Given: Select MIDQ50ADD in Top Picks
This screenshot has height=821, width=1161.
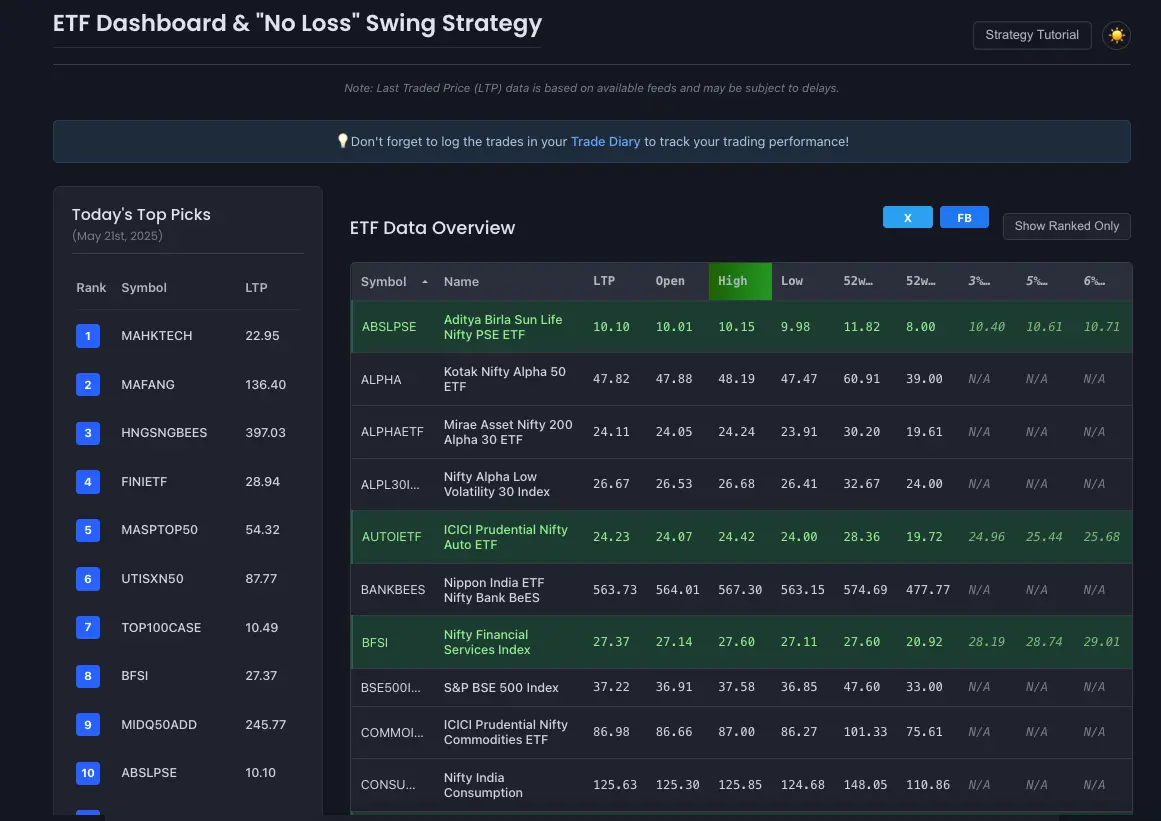Looking at the screenshot, I should 158,725.
